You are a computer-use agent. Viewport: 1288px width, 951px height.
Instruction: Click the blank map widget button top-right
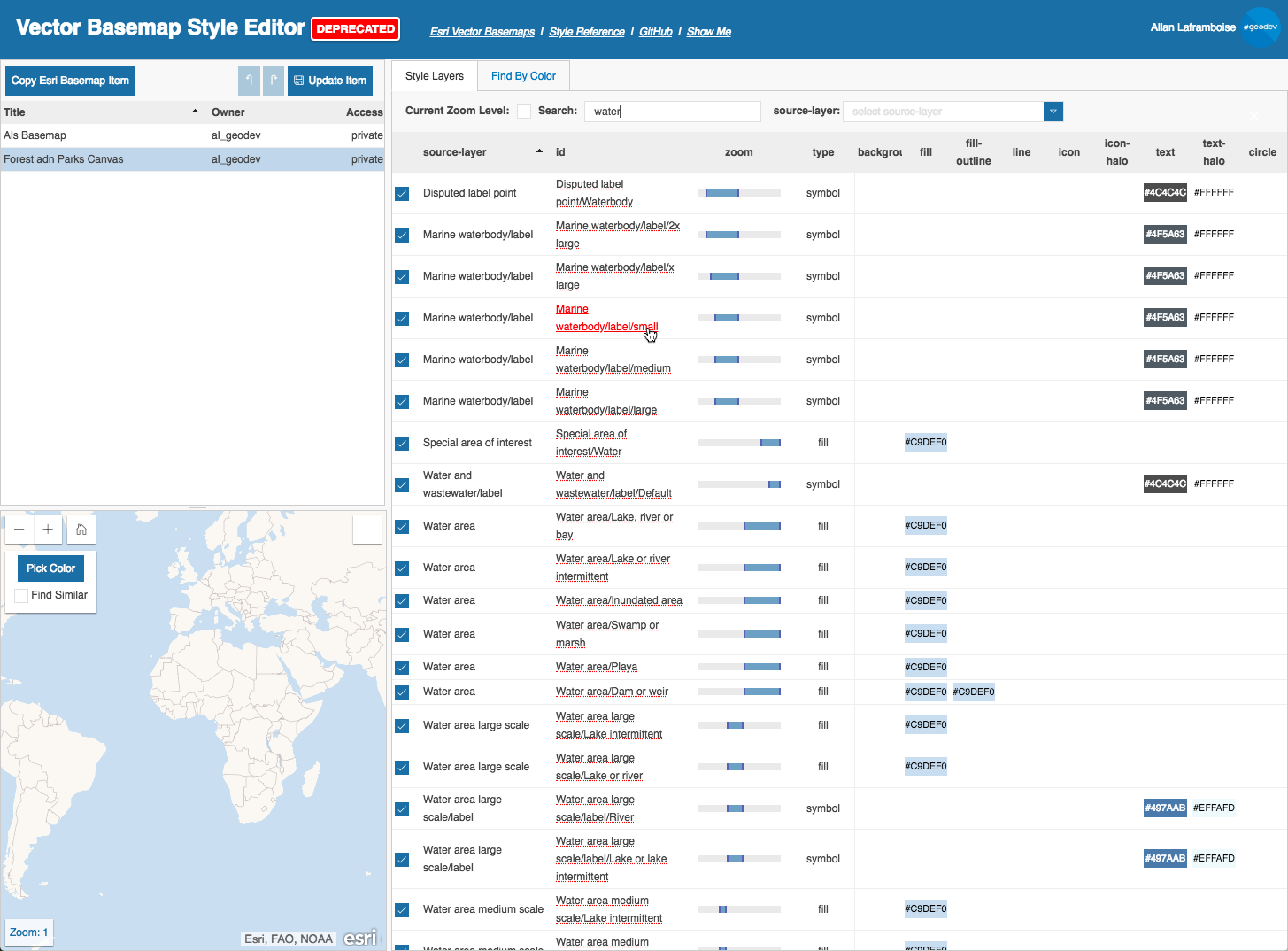(x=367, y=530)
